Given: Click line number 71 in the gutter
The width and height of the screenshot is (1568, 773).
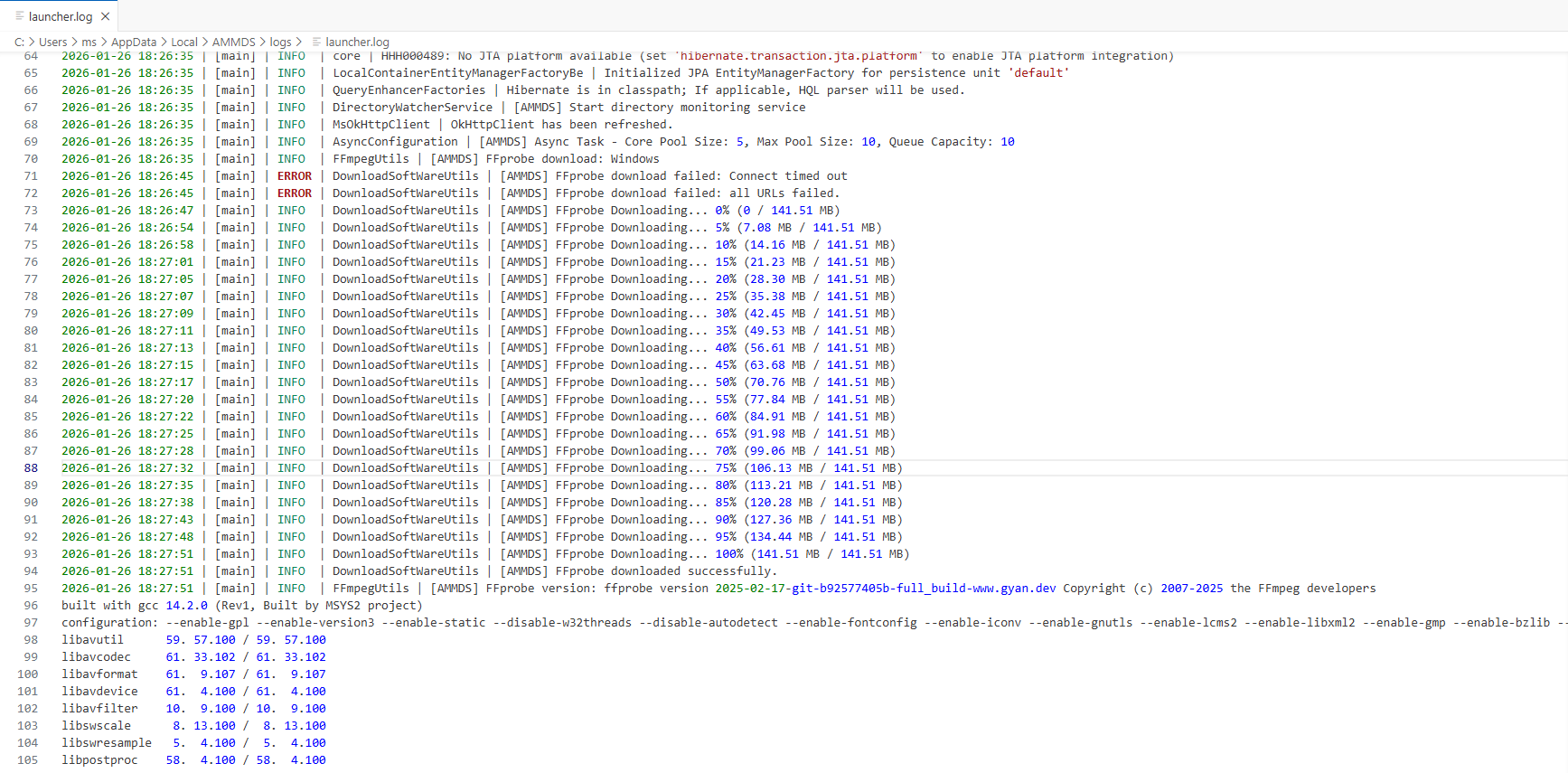Looking at the screenshot, I should 31,176.
